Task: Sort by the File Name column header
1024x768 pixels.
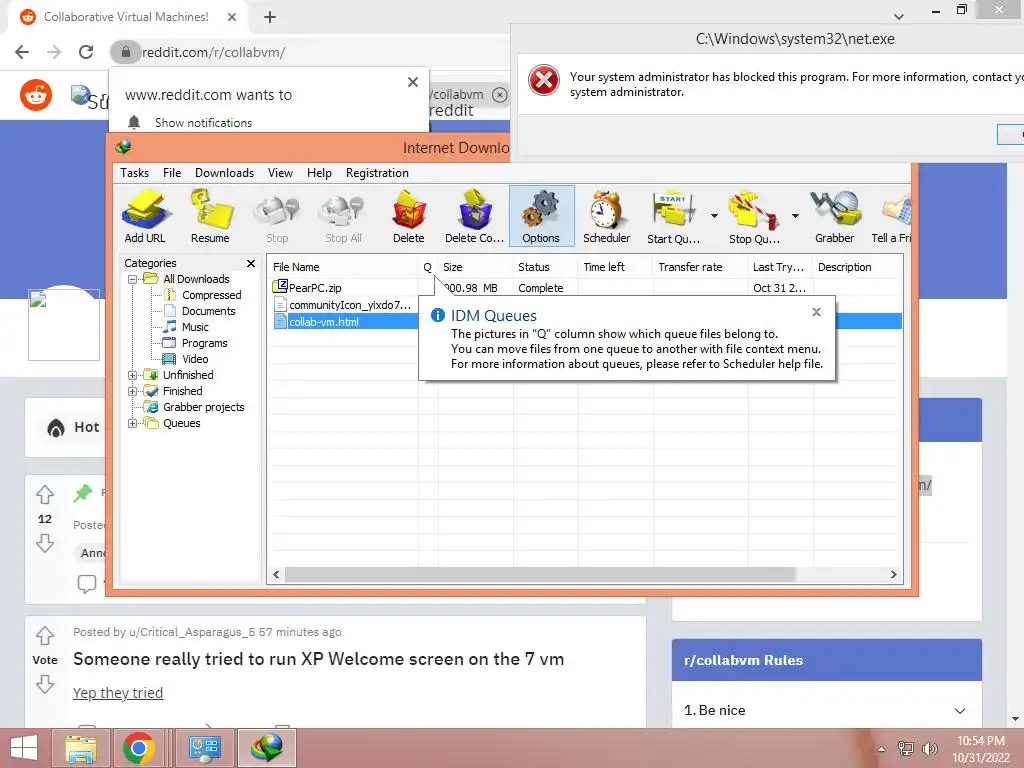Action: coord(343,267)
